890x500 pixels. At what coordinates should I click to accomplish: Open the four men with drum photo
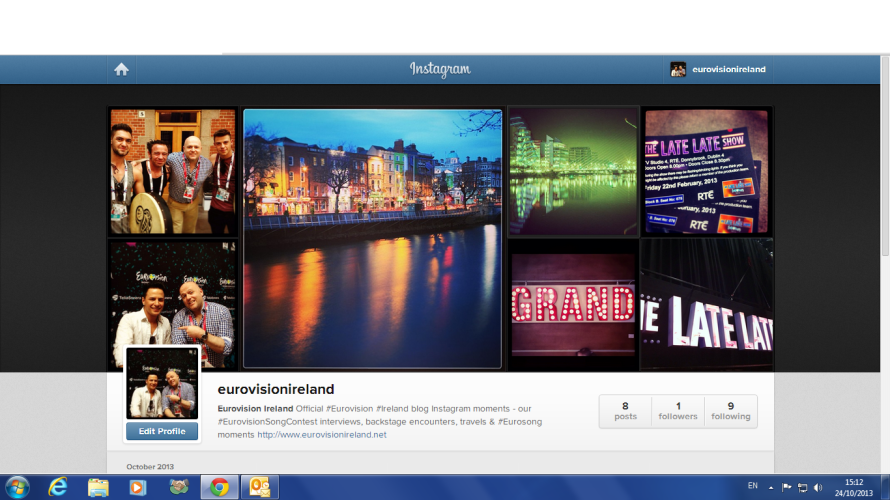pyautogui.click(x=173, y=171)
